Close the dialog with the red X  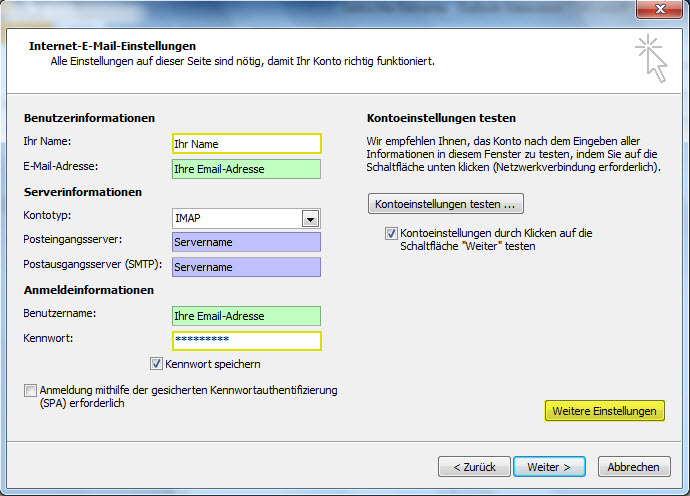tap(656, 9)
